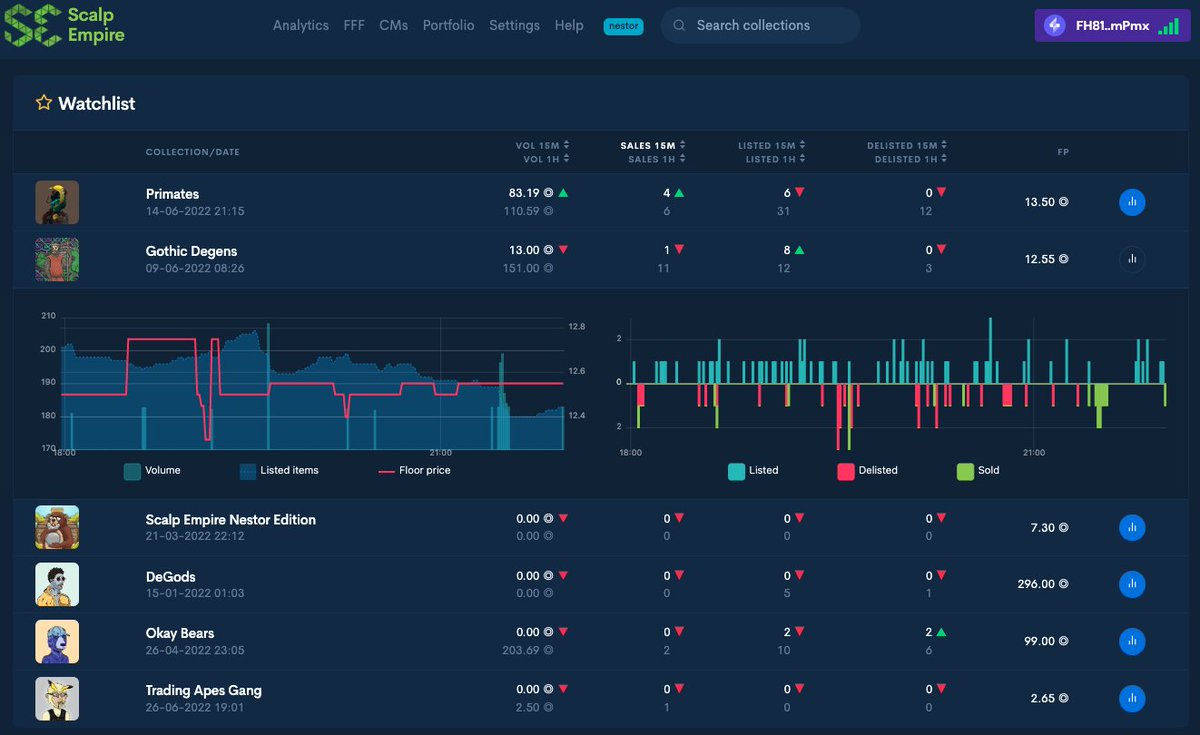The image size is (1200, 735).
Task: Open the Okay Bears collection link
Action: [x=180, y=633]
